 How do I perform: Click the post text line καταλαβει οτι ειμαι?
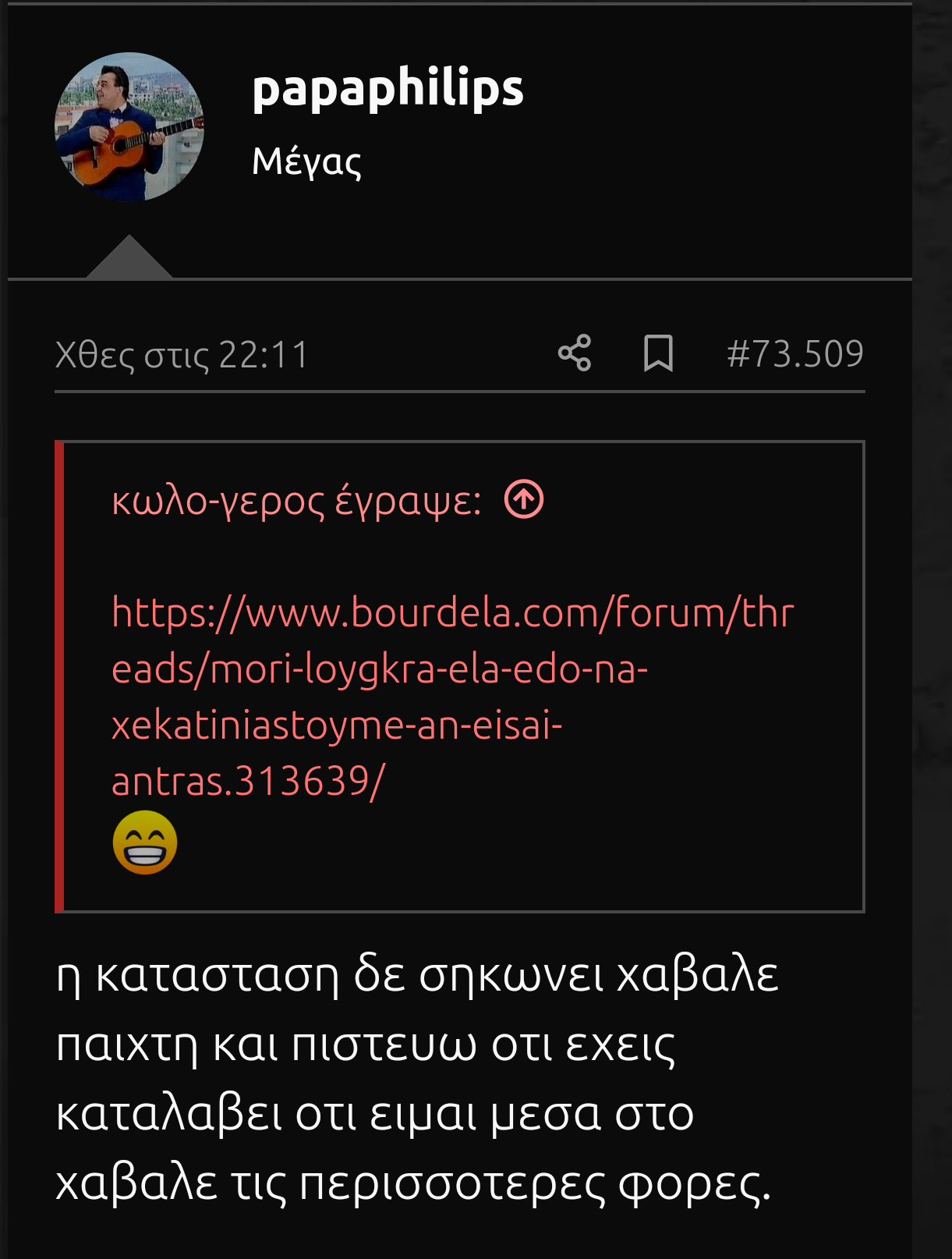click(374, 1113)
